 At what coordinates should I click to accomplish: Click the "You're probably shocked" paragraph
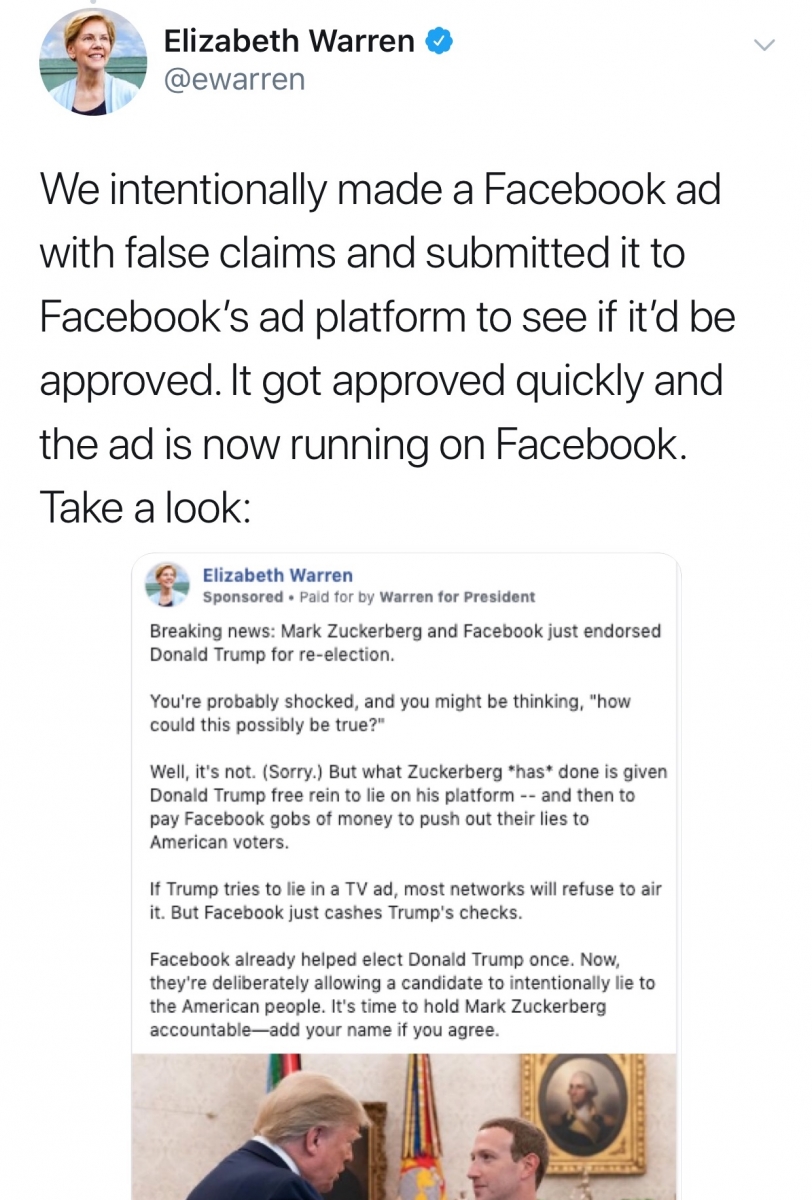click(390, 713)
